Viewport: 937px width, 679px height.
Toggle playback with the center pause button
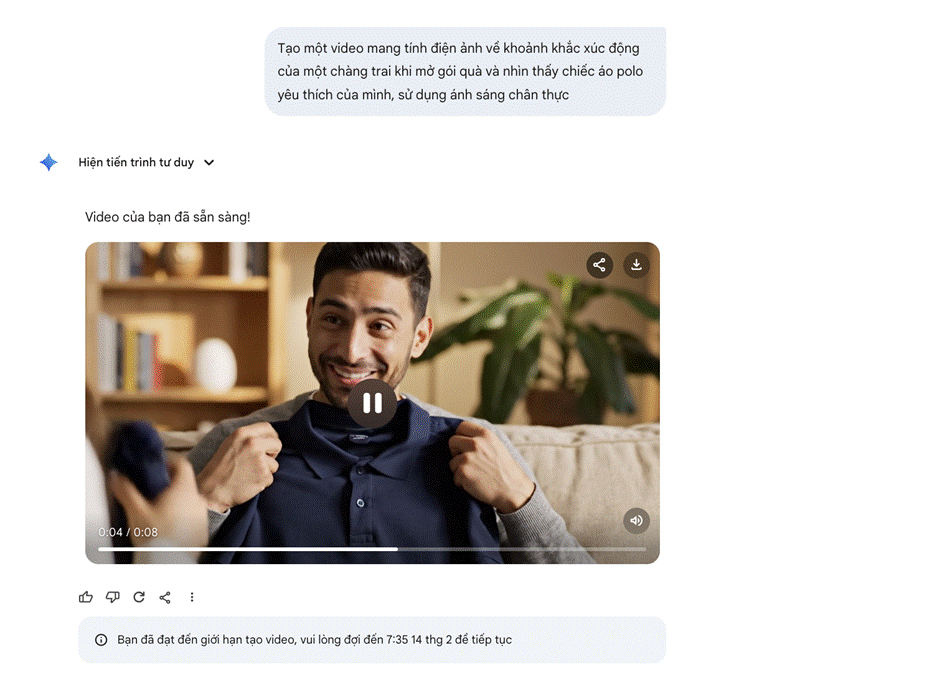click(x=372, y=403)
